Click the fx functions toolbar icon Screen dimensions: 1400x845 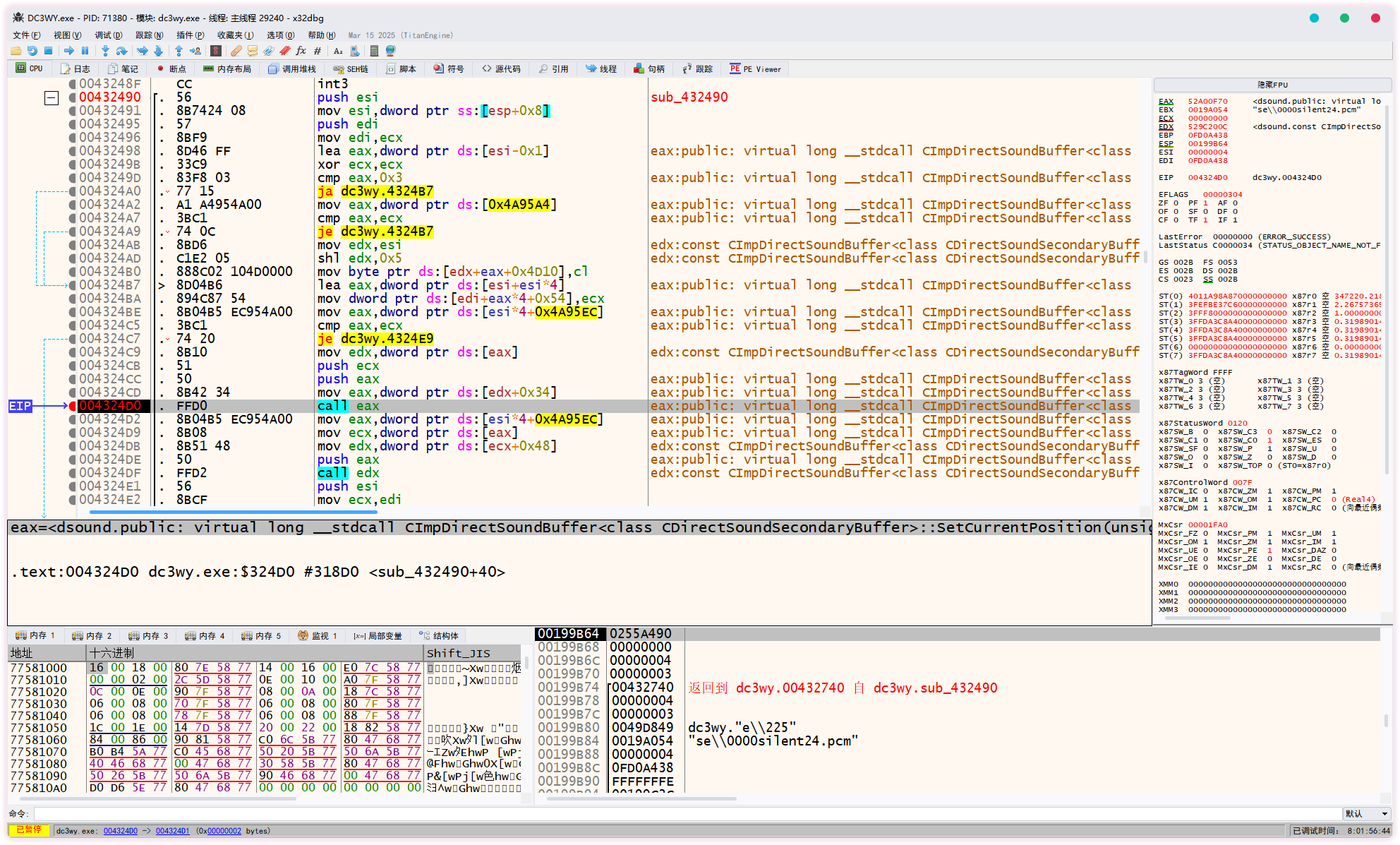pos(301,51)
